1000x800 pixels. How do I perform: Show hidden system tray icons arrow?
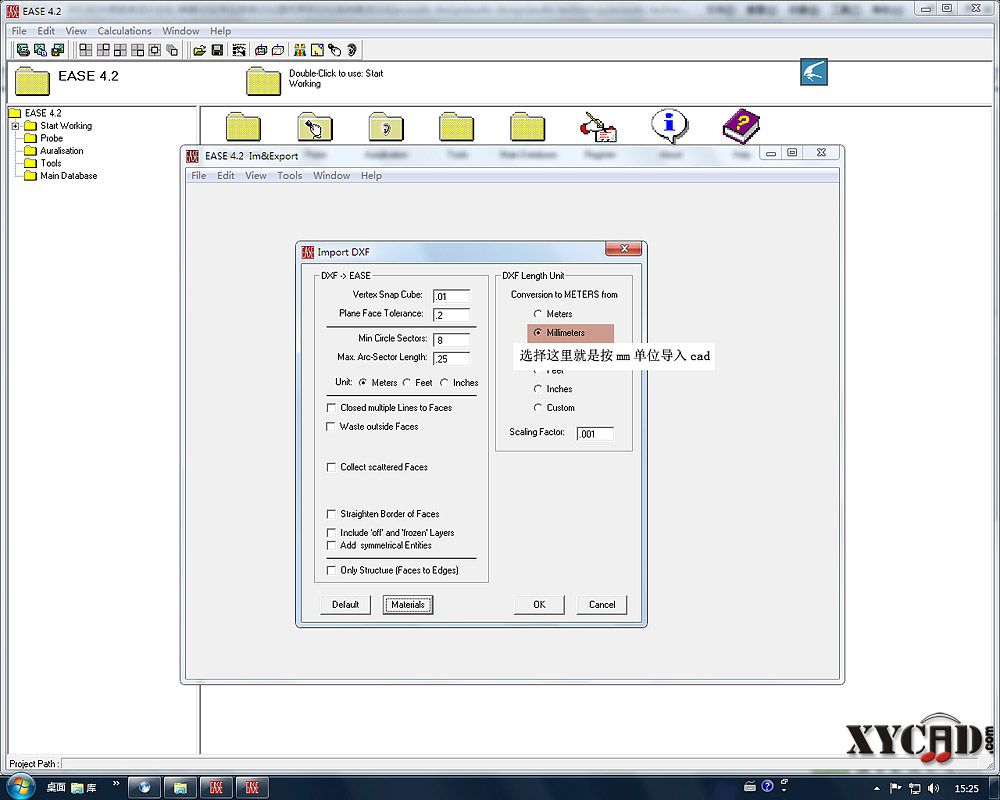[x=876, y=789]
